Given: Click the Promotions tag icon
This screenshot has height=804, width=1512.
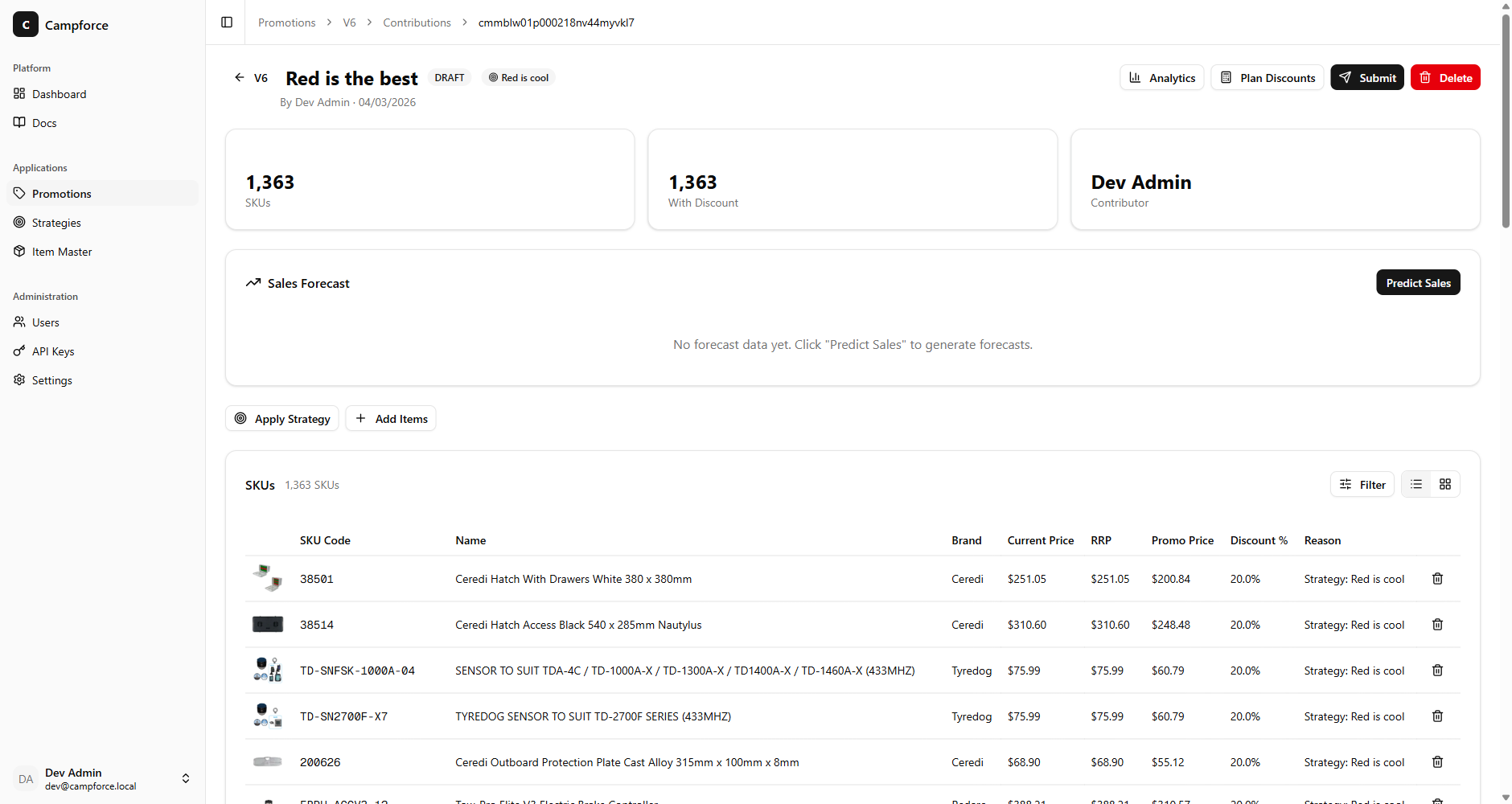Looking at the screenshot, I should [x=19, y=193].
